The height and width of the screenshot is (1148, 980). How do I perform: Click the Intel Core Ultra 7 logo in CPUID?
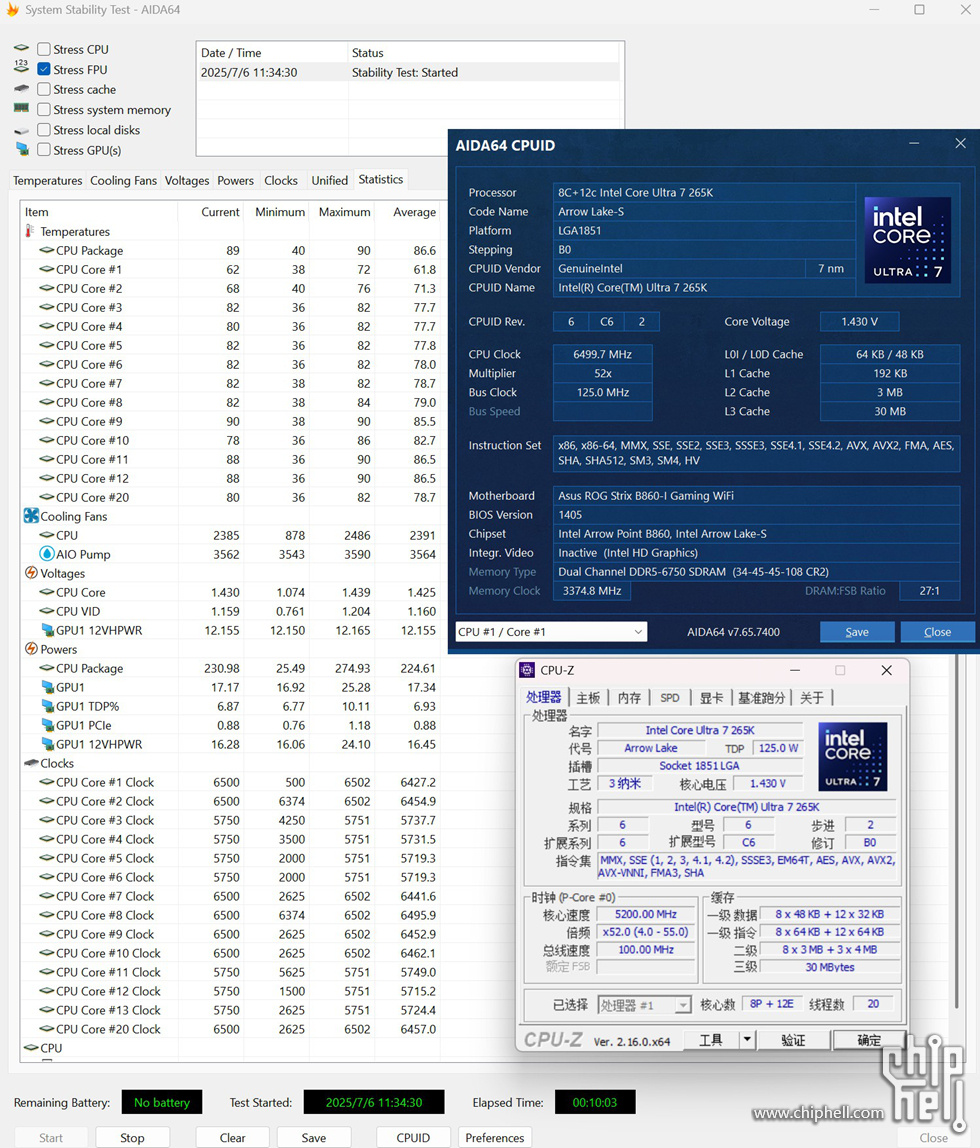908,241
